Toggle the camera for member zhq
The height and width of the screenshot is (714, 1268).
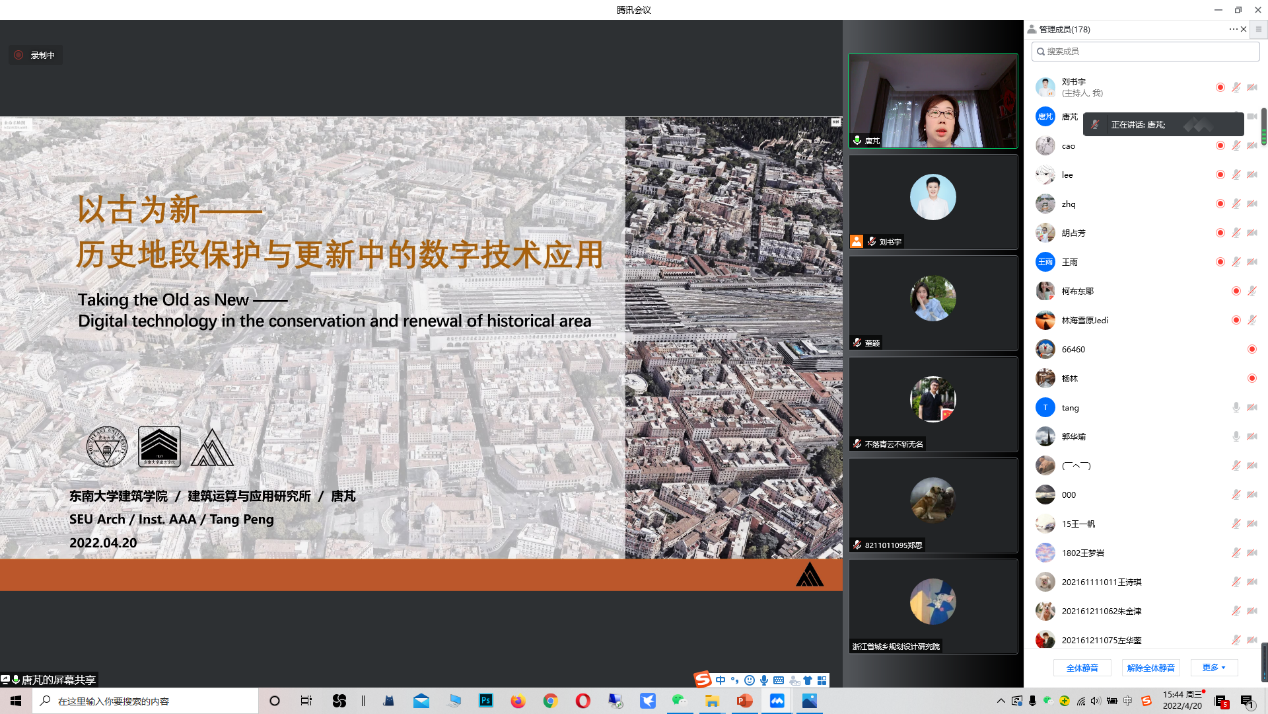[x=1252, y=204]
